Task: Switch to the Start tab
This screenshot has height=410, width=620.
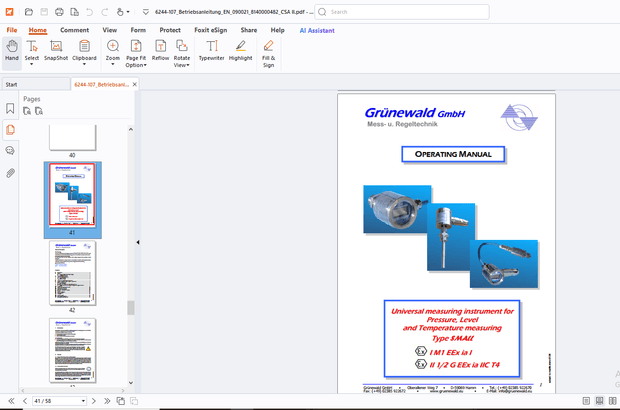Action: coord(36,84)
